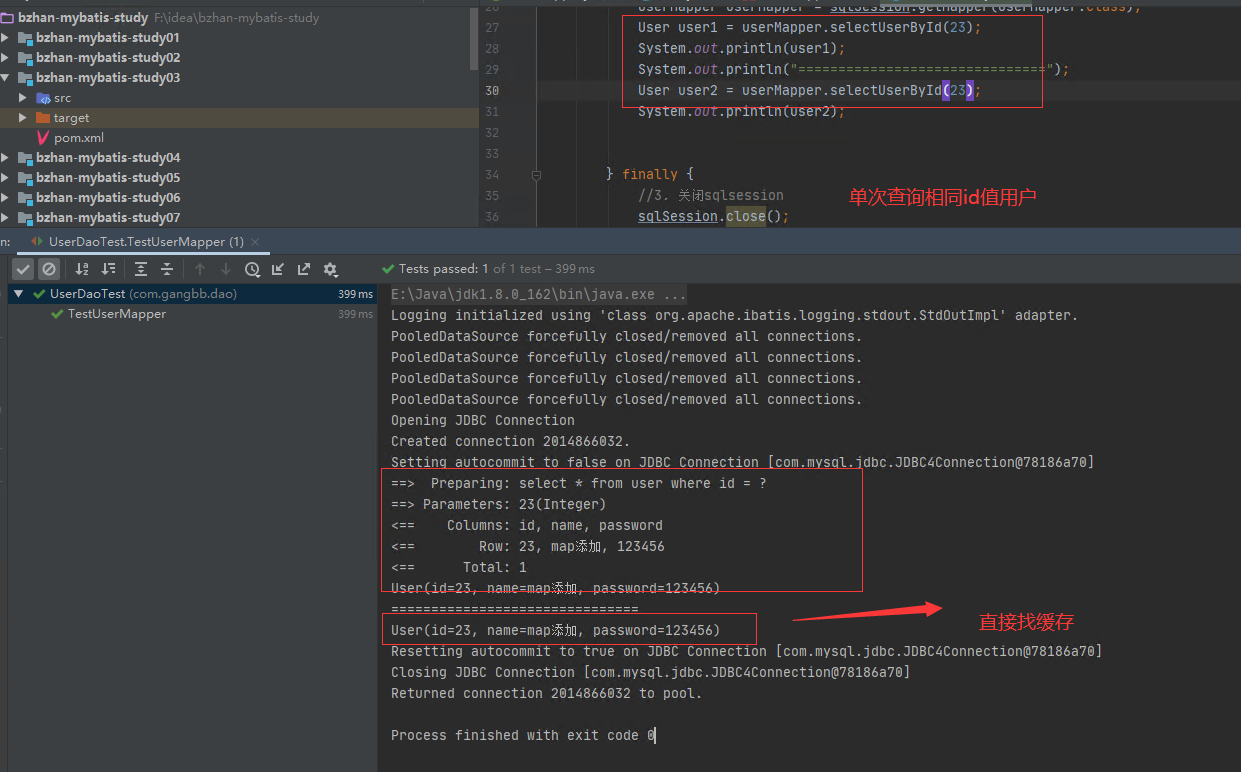Click the green check icon beside TestUserMapper
Image resolution: width=1241 pixels, height=772 pixels.
pyautogui.click(x=57, y=314)
